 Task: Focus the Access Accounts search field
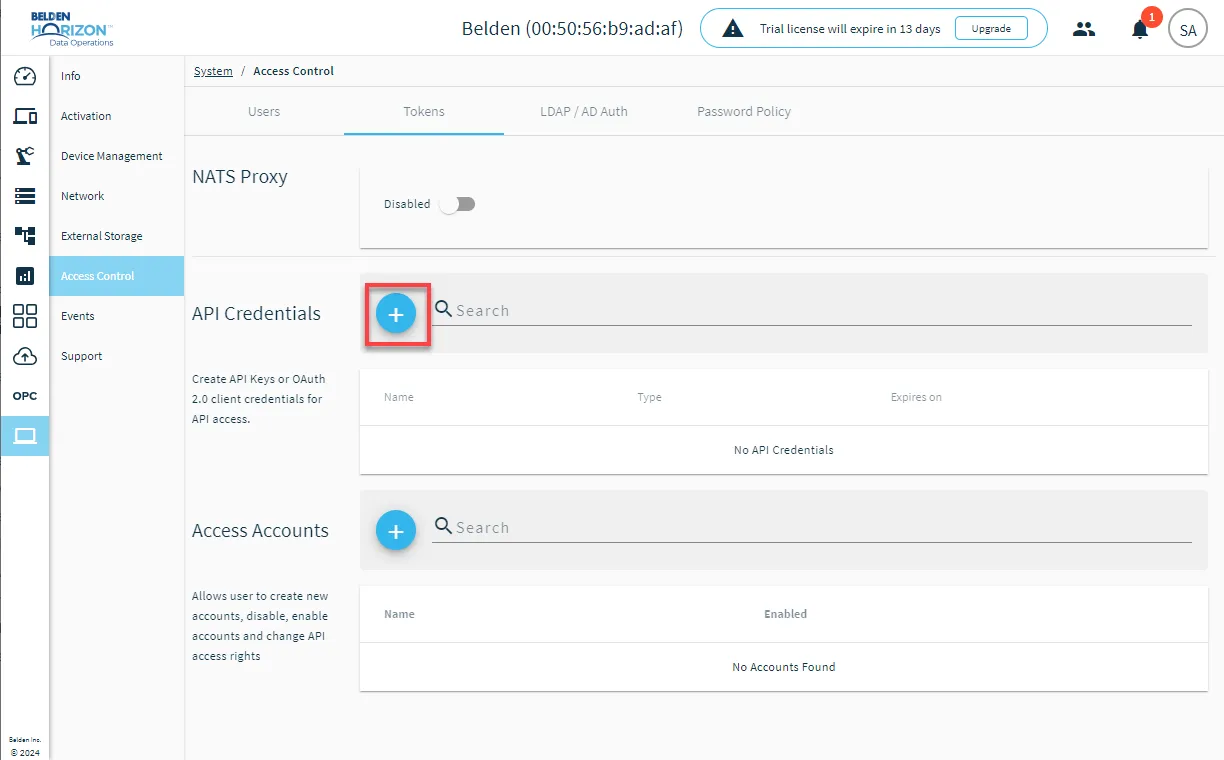pyautogui.click(x=812, y=528)
